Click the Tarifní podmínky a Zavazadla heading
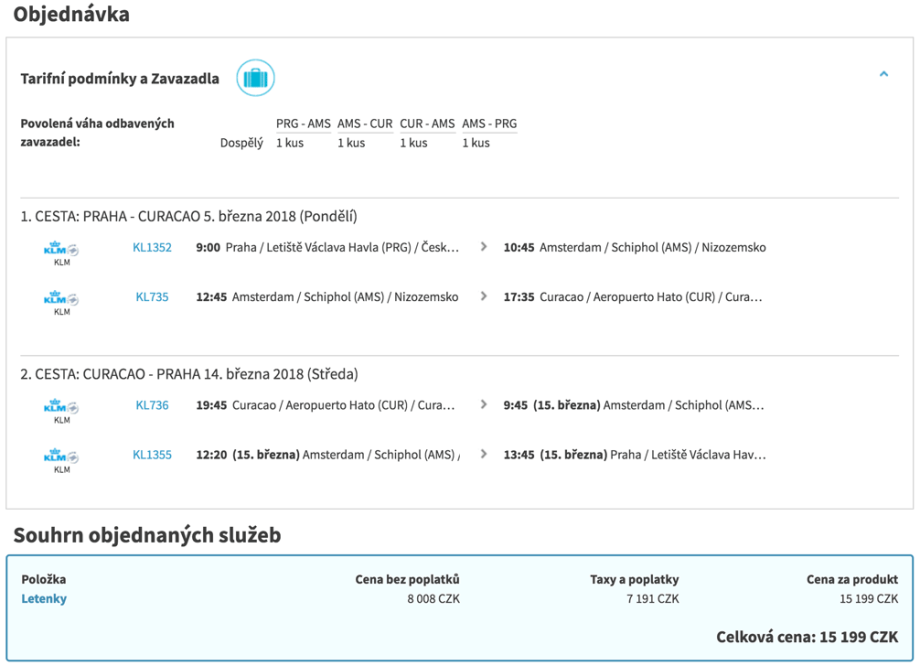The height and width of the screenshot is (666, 920). coord(120,79)
